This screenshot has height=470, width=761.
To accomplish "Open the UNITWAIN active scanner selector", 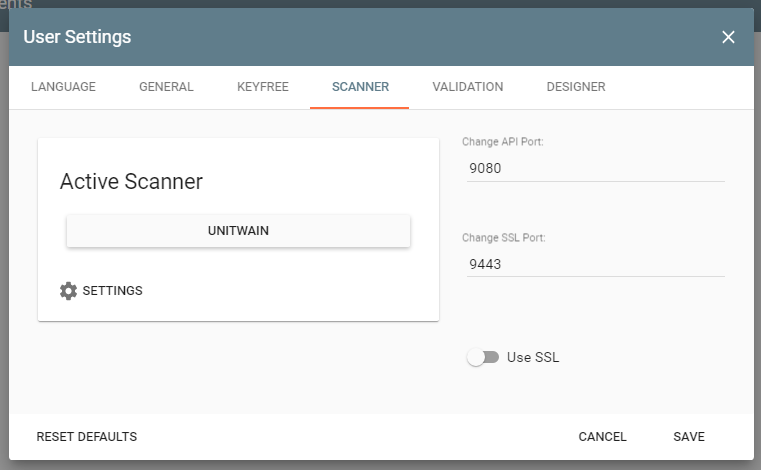I will [x=238, y=230].
